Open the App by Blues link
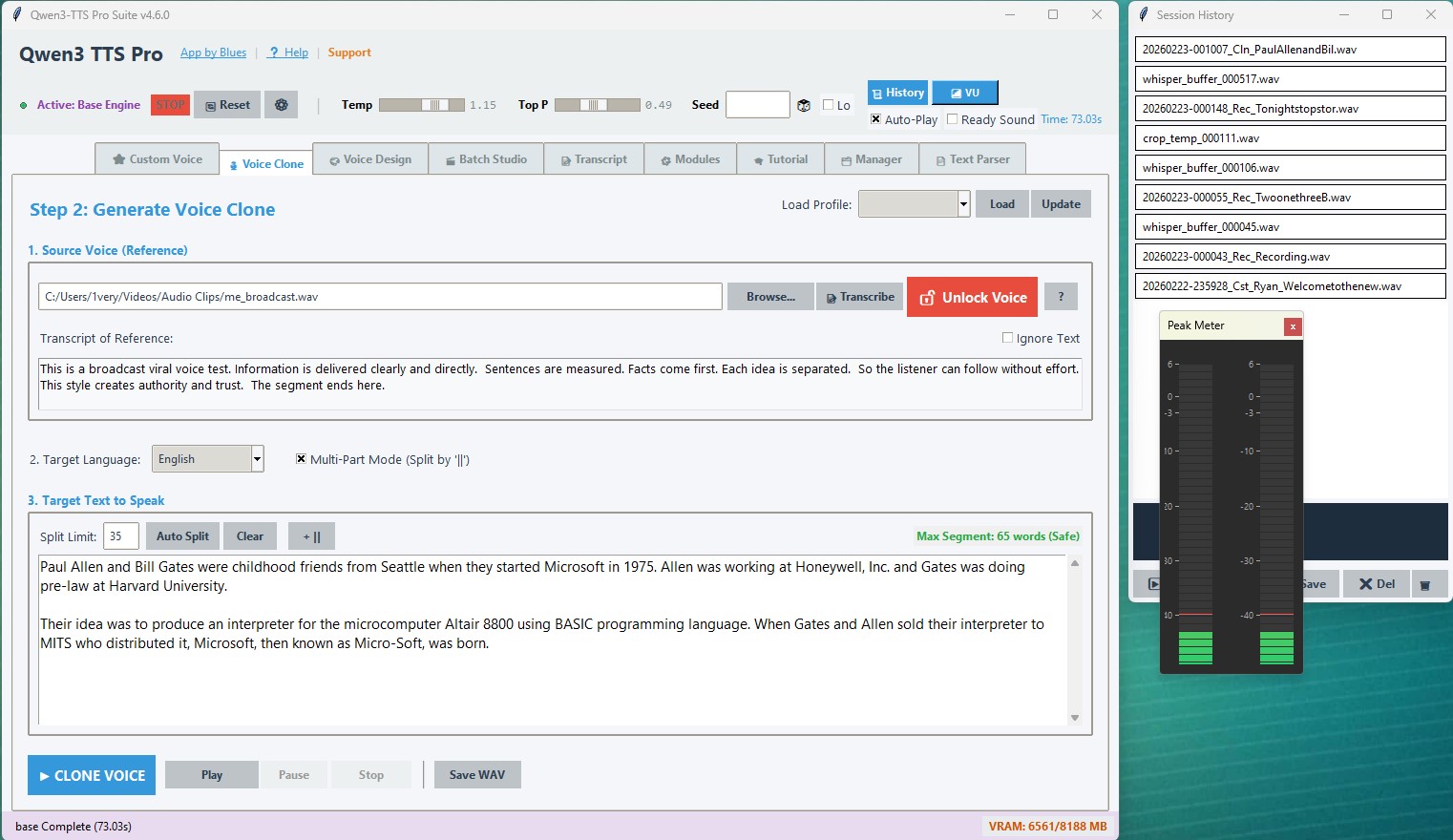The height and width of the screenshot is (840, 1453). [213, 52]
